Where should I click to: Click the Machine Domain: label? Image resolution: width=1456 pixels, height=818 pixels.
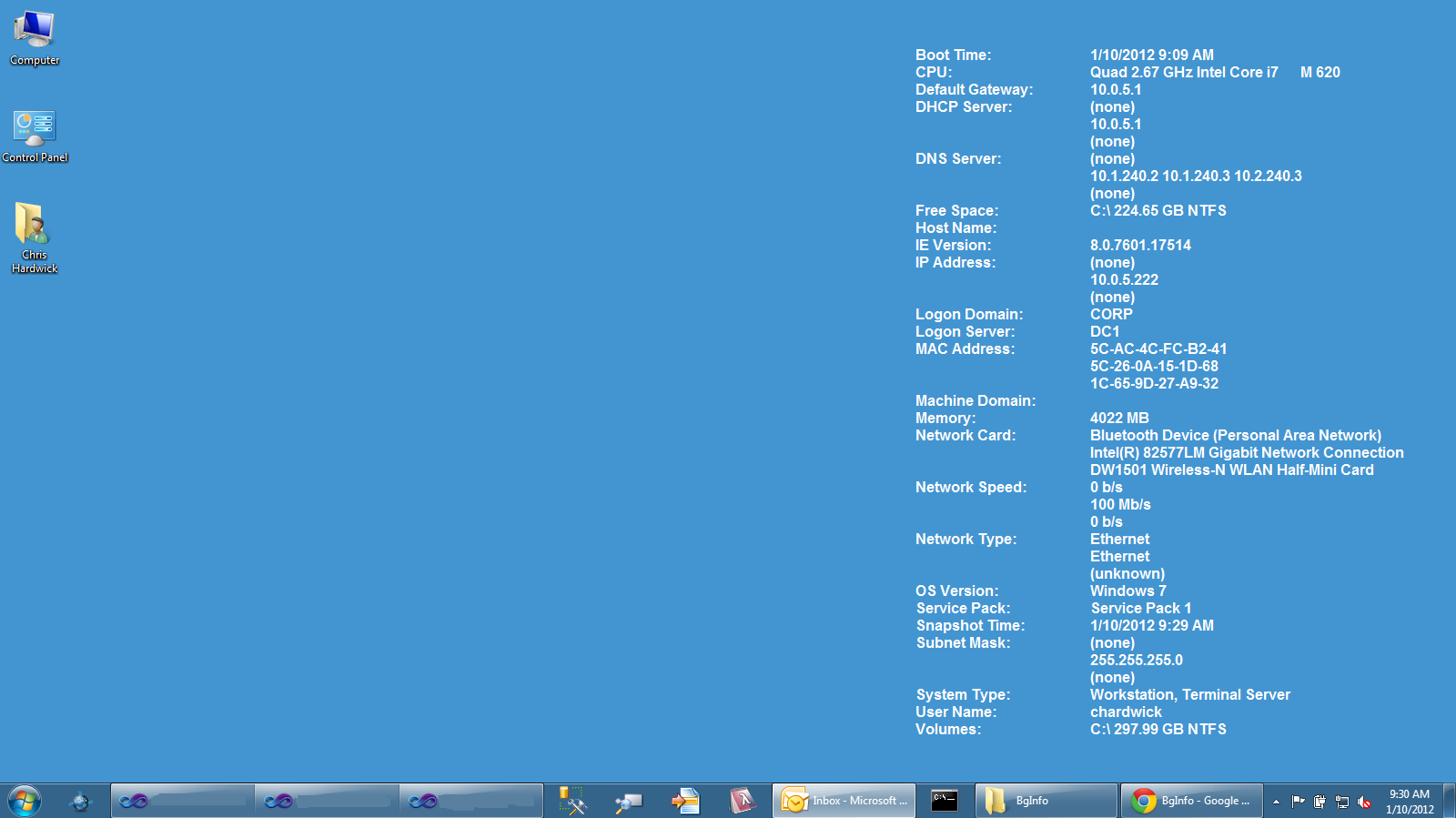976,400
